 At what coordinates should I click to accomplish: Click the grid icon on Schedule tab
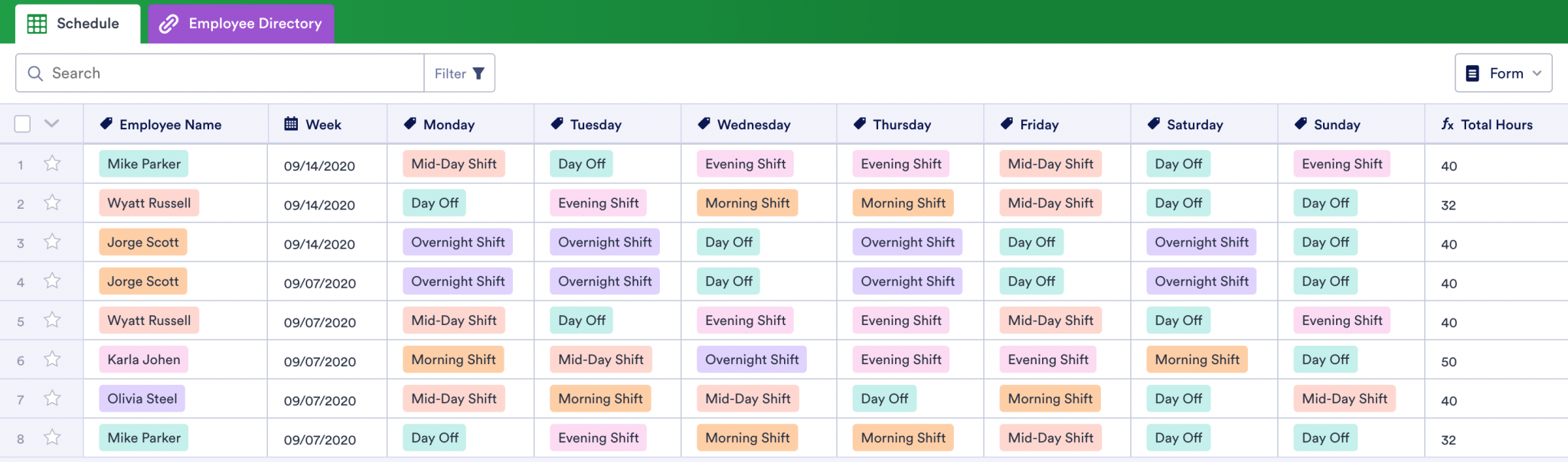point(37,24)
